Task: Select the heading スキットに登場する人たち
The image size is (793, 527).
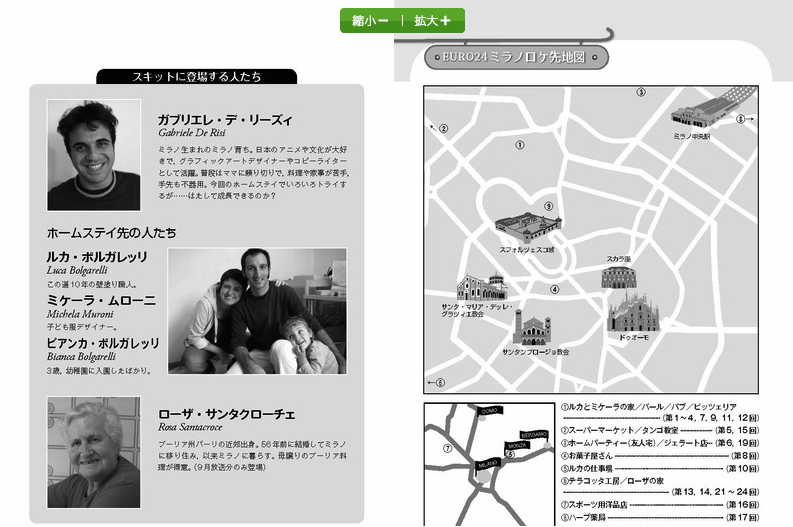Action: (197, 77)
